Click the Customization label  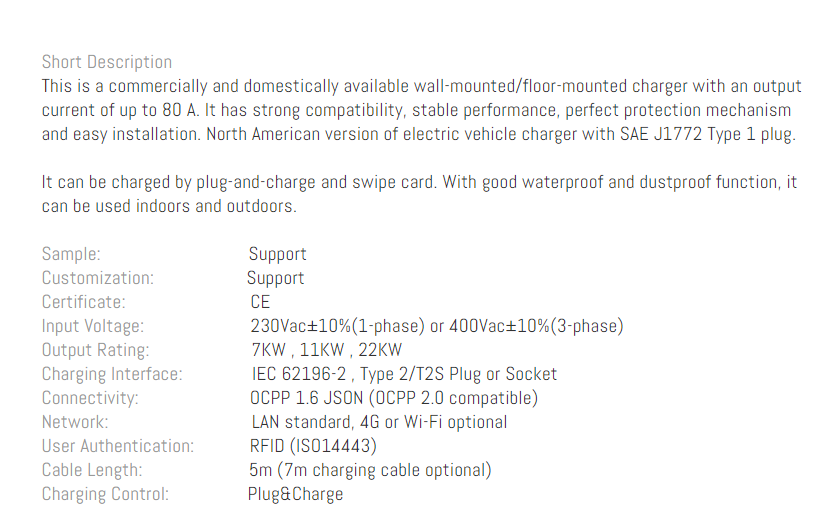click(98, 278)
